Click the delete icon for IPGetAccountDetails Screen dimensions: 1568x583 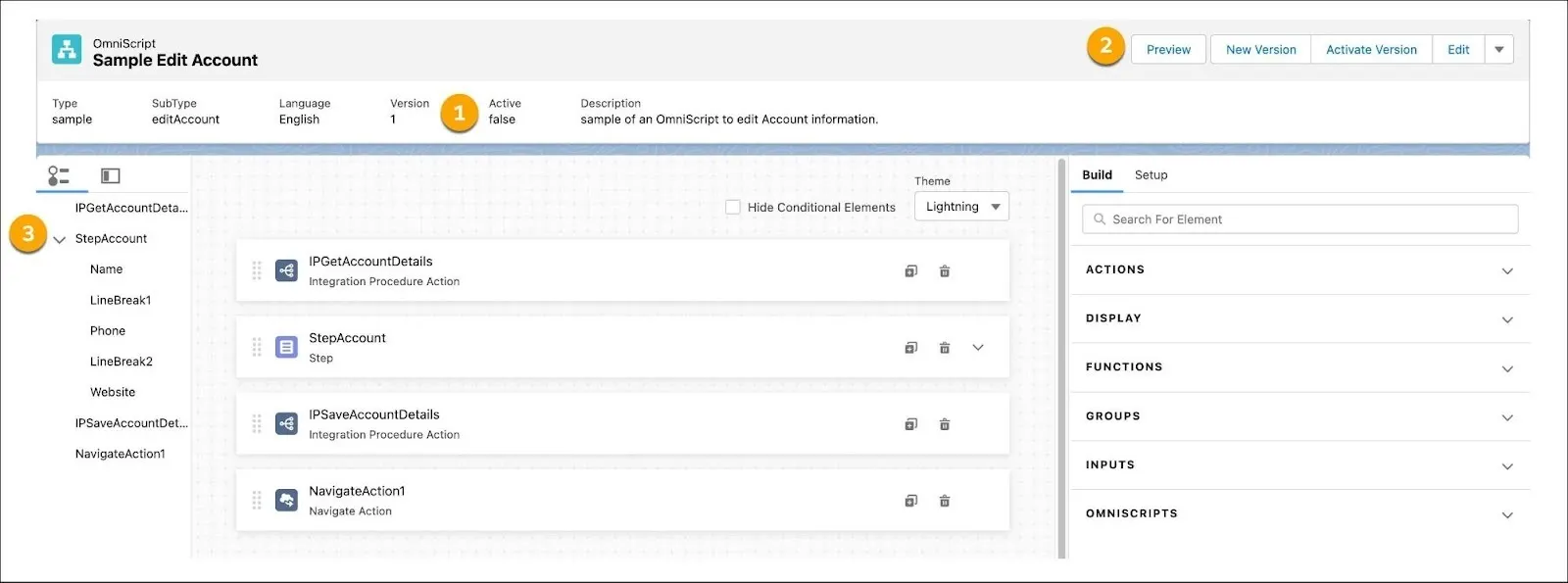pos(945,271)
